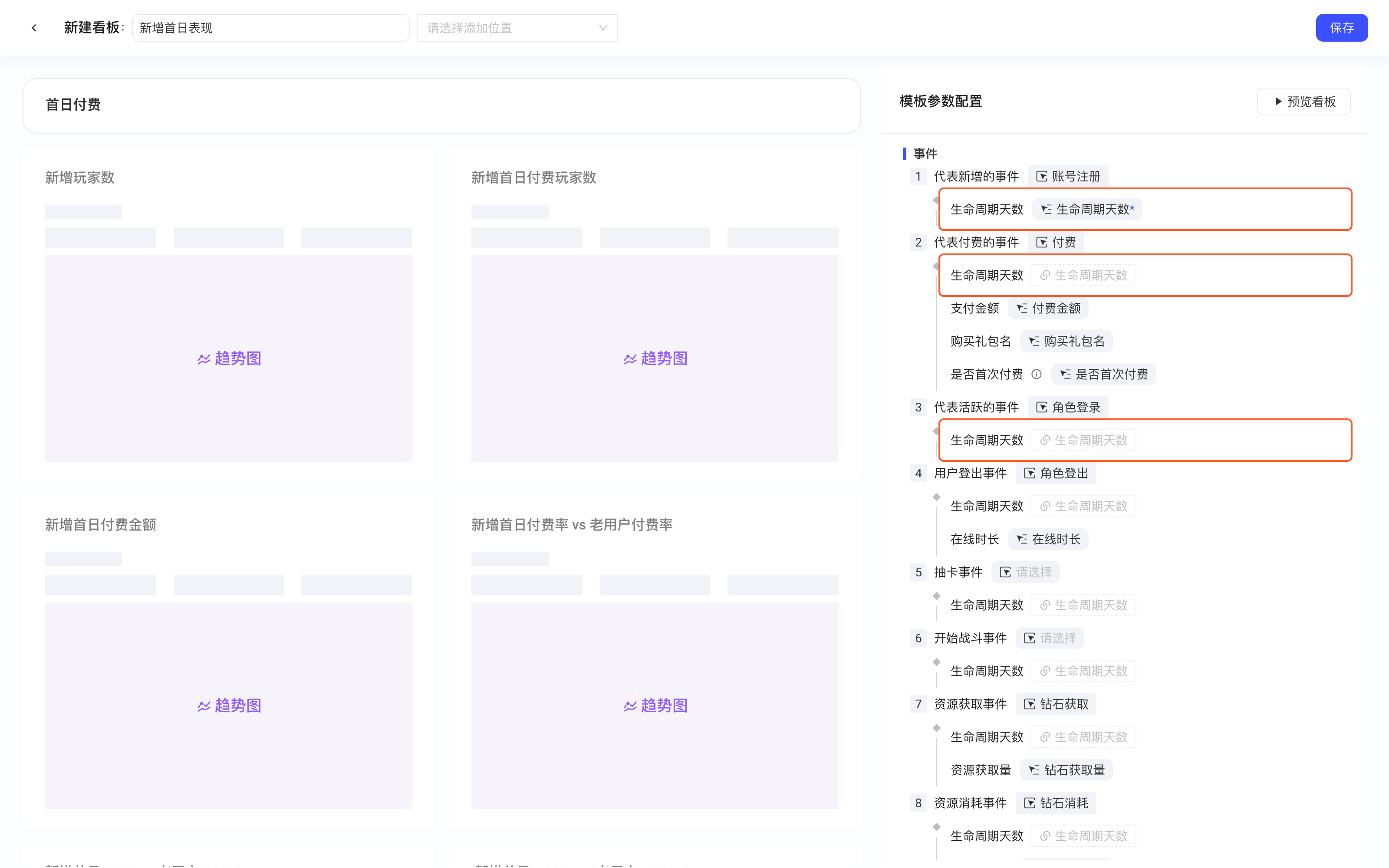Click the 代表新增的事件 label

976,176
